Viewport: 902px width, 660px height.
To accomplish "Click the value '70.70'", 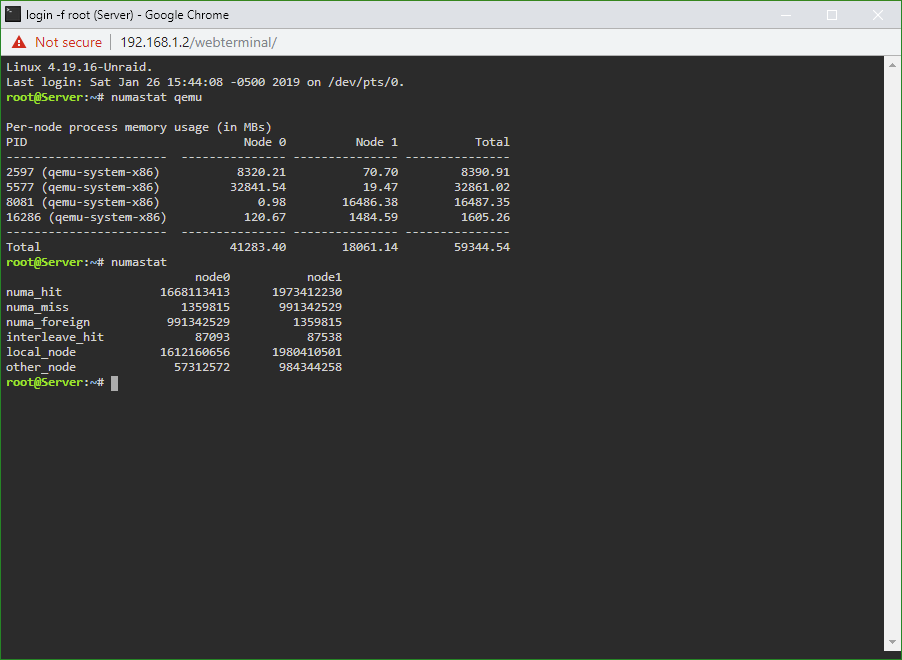I will [x=380, y=172].
